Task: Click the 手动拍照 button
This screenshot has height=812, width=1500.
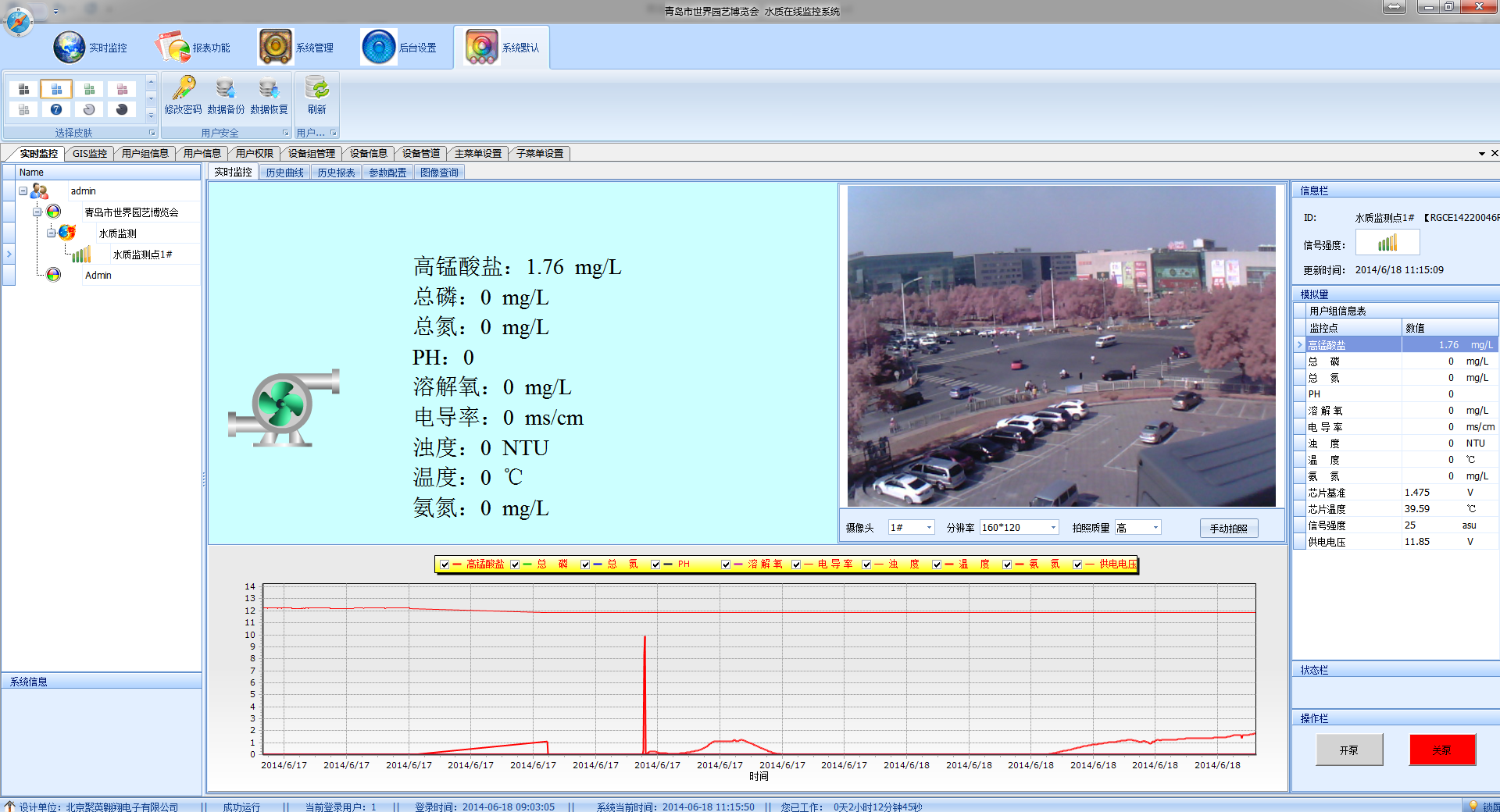Action: [1228, 529]
